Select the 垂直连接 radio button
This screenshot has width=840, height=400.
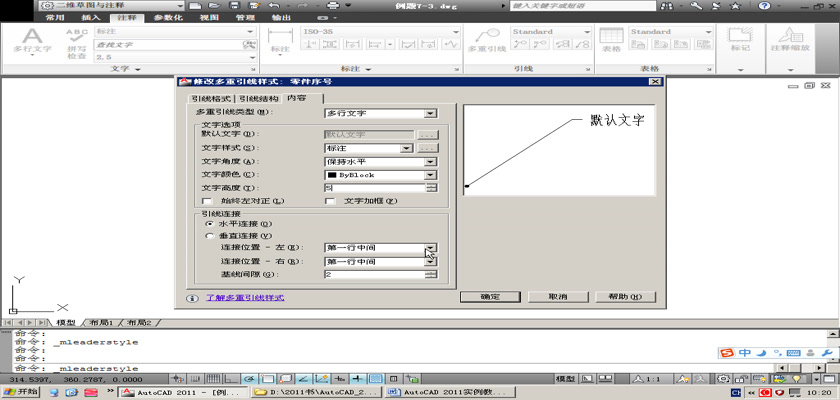pos(209,236)
